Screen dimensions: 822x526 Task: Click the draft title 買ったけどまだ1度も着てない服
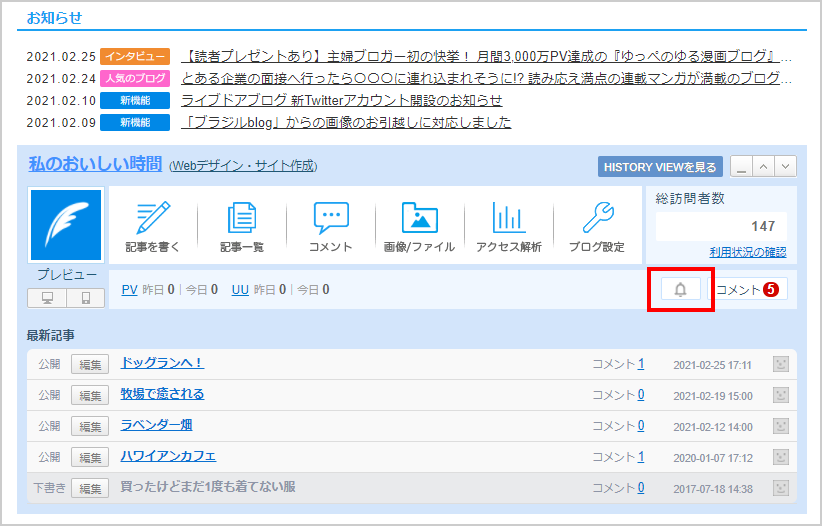208,487
